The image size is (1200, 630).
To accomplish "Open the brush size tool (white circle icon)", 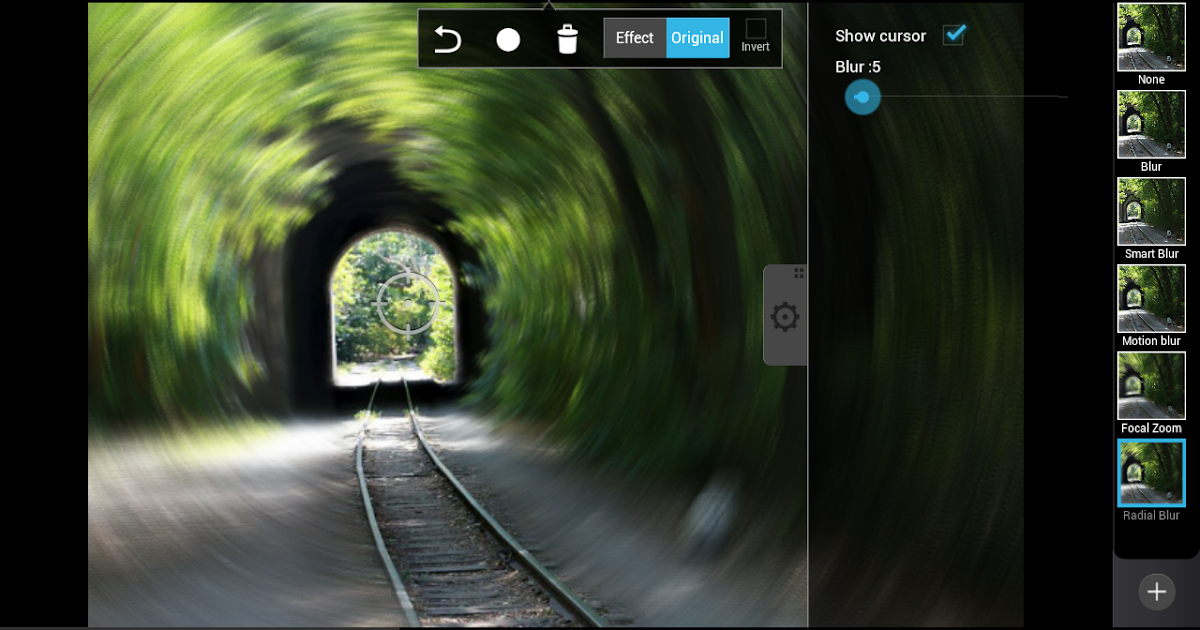I will tap(507, 38).
